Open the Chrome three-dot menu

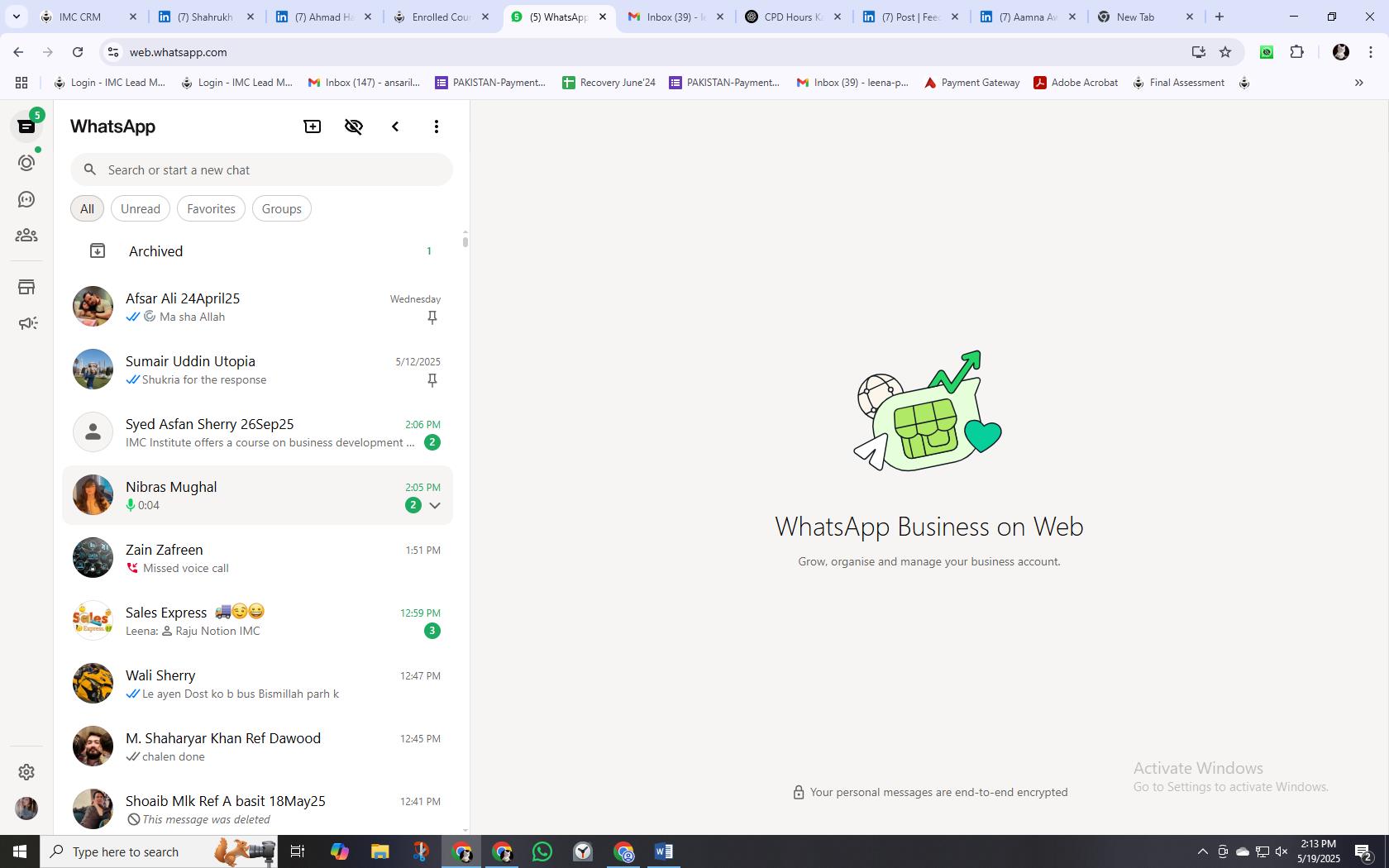(x=1371, y=52)
